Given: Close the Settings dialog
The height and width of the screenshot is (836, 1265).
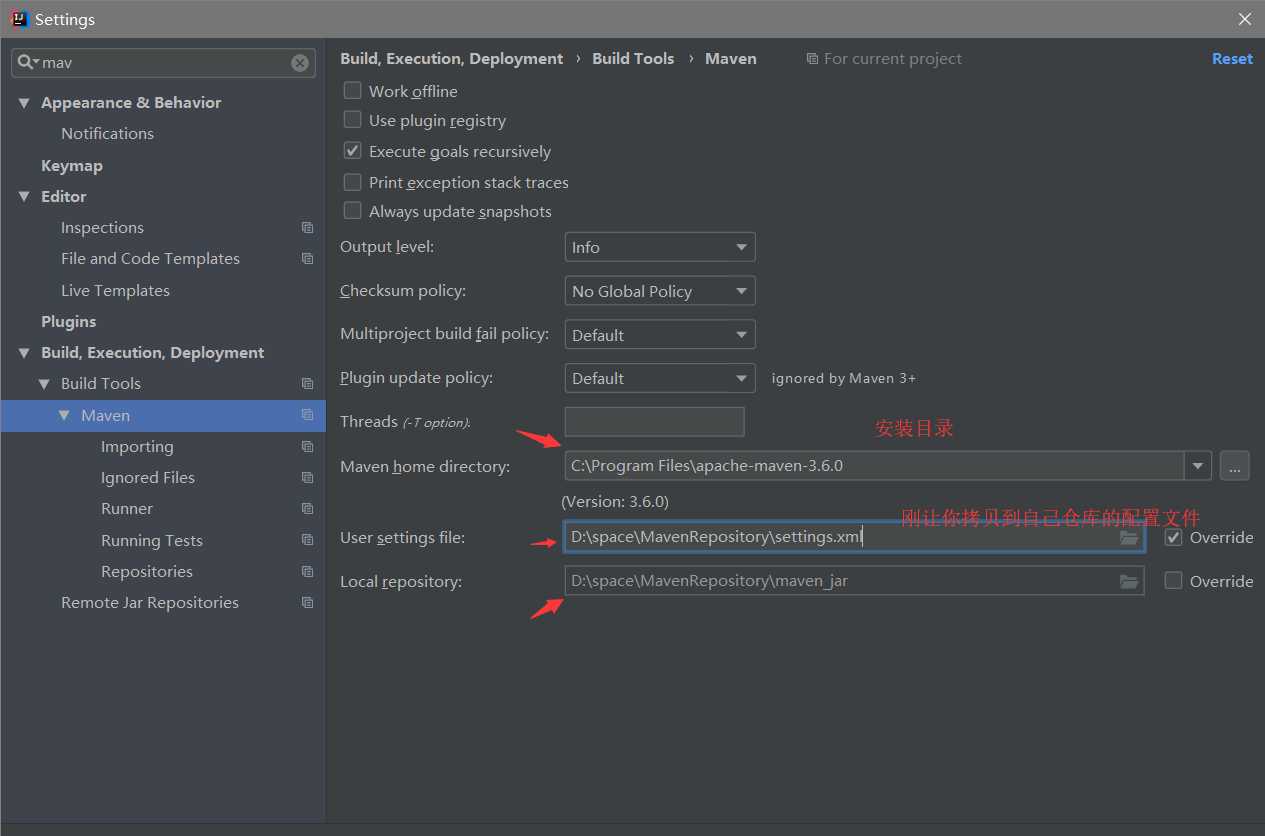Looking at the screenshot, I should (1244, 19).
